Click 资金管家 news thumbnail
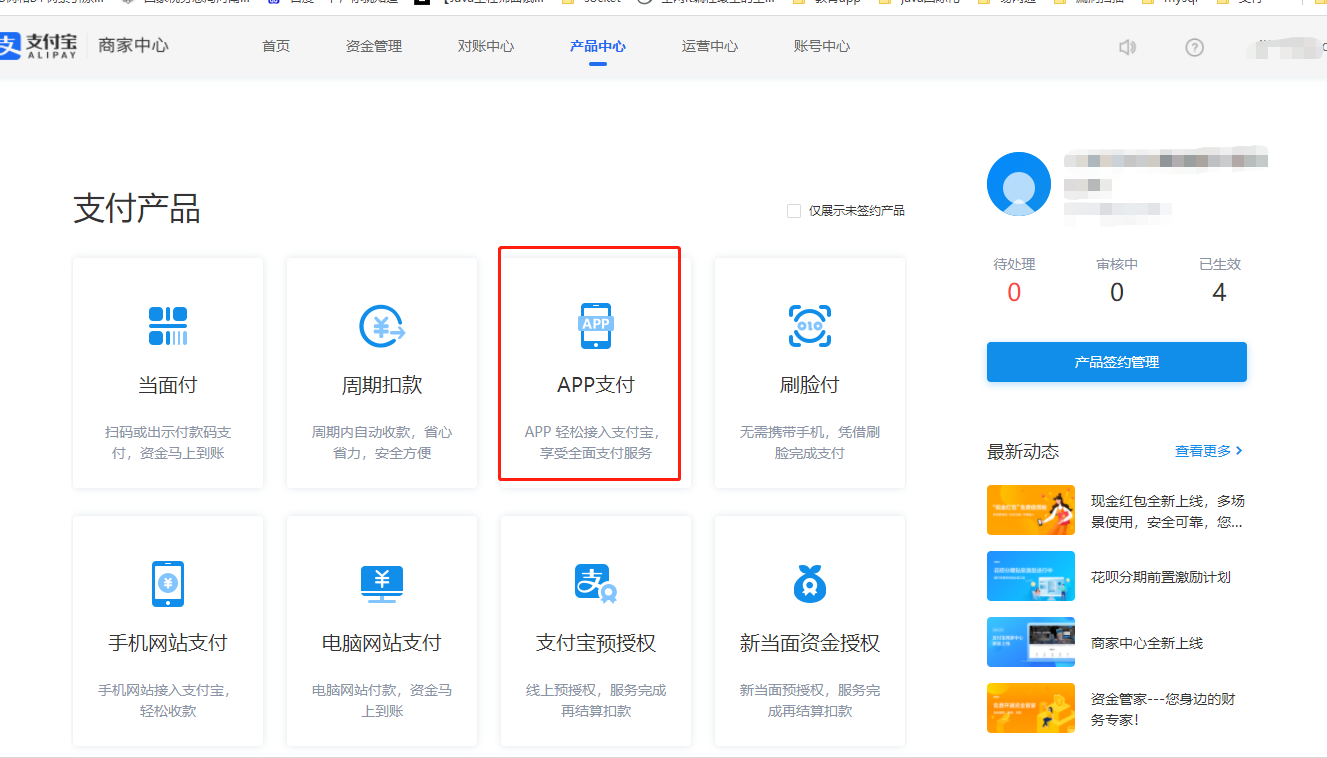This screenshot has height=758, width=1327. pyautogui.click(x=1031, y=708)
